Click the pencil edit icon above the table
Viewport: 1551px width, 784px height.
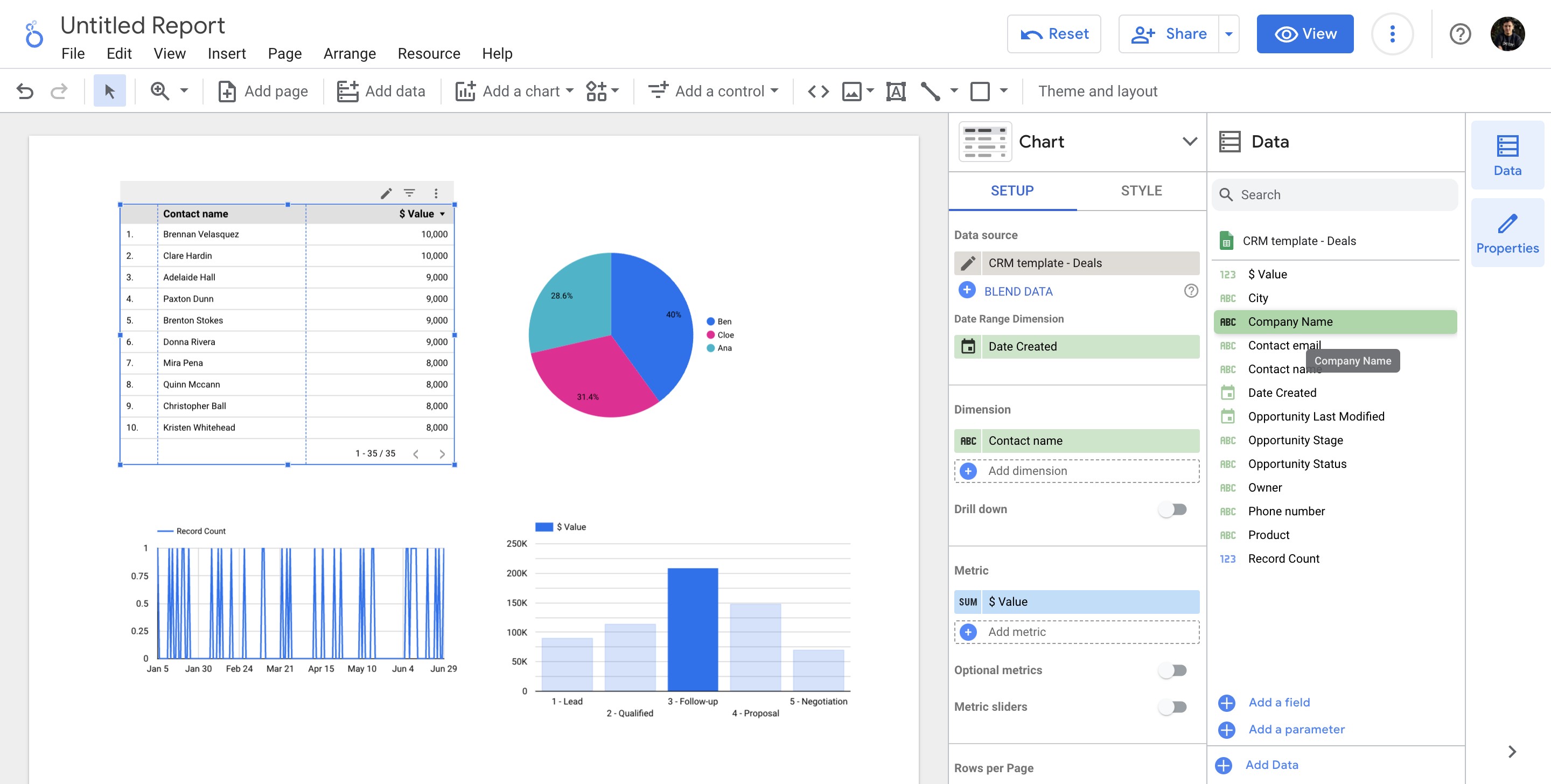coord(386,193)
